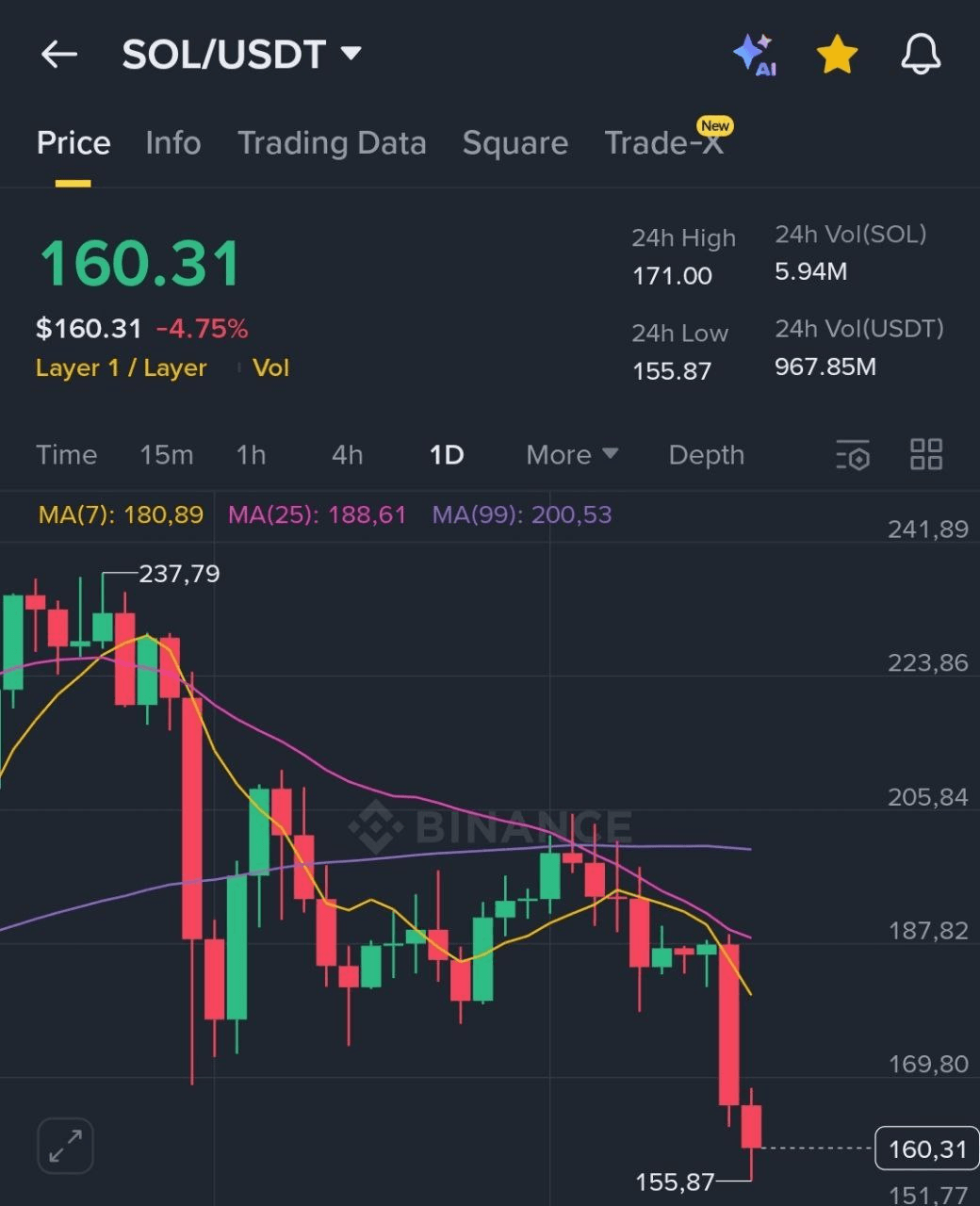Open the More intervals dropdown

pyautogui.click(x=572, y=455)
